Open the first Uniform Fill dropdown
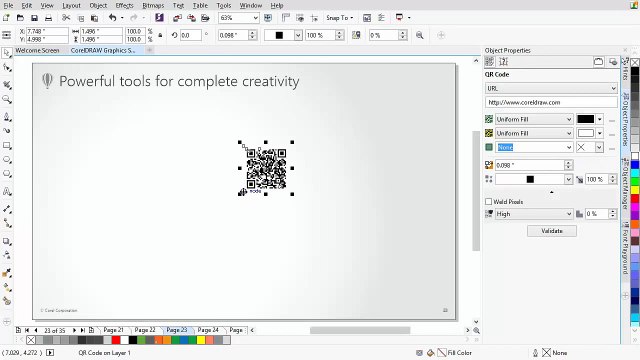The image size is (640, 360). tap(534, 119)
